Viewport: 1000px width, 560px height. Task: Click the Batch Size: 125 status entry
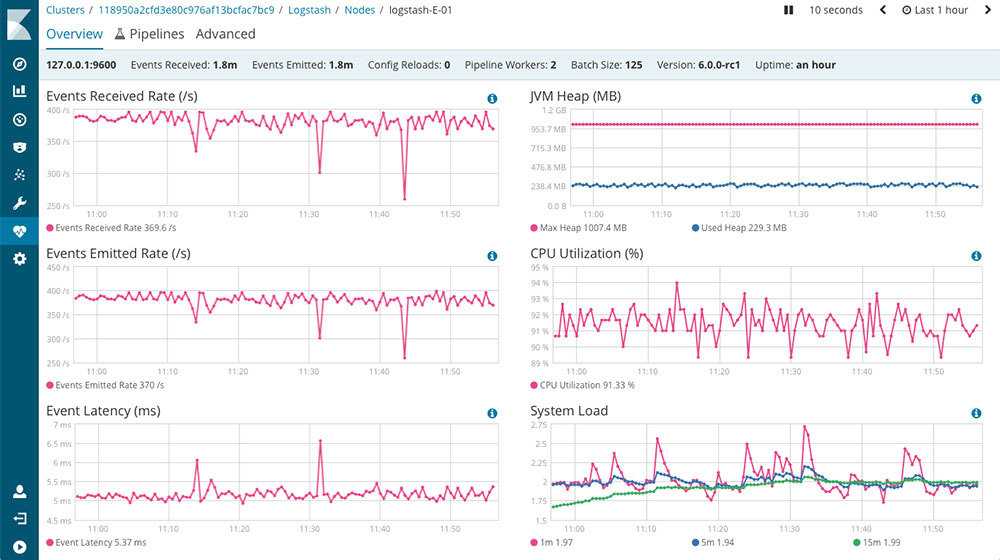[x=607, y=65]
